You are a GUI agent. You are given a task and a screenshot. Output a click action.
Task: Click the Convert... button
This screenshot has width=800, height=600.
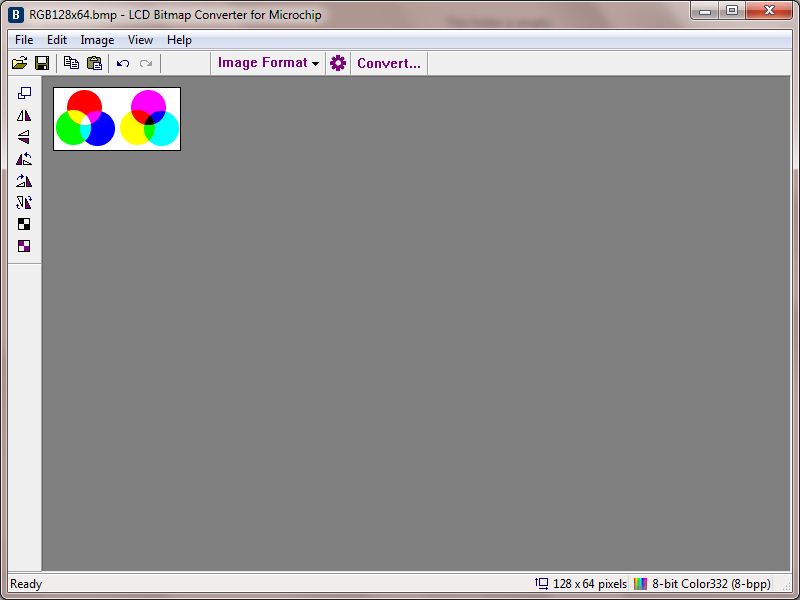pos(389,63)
